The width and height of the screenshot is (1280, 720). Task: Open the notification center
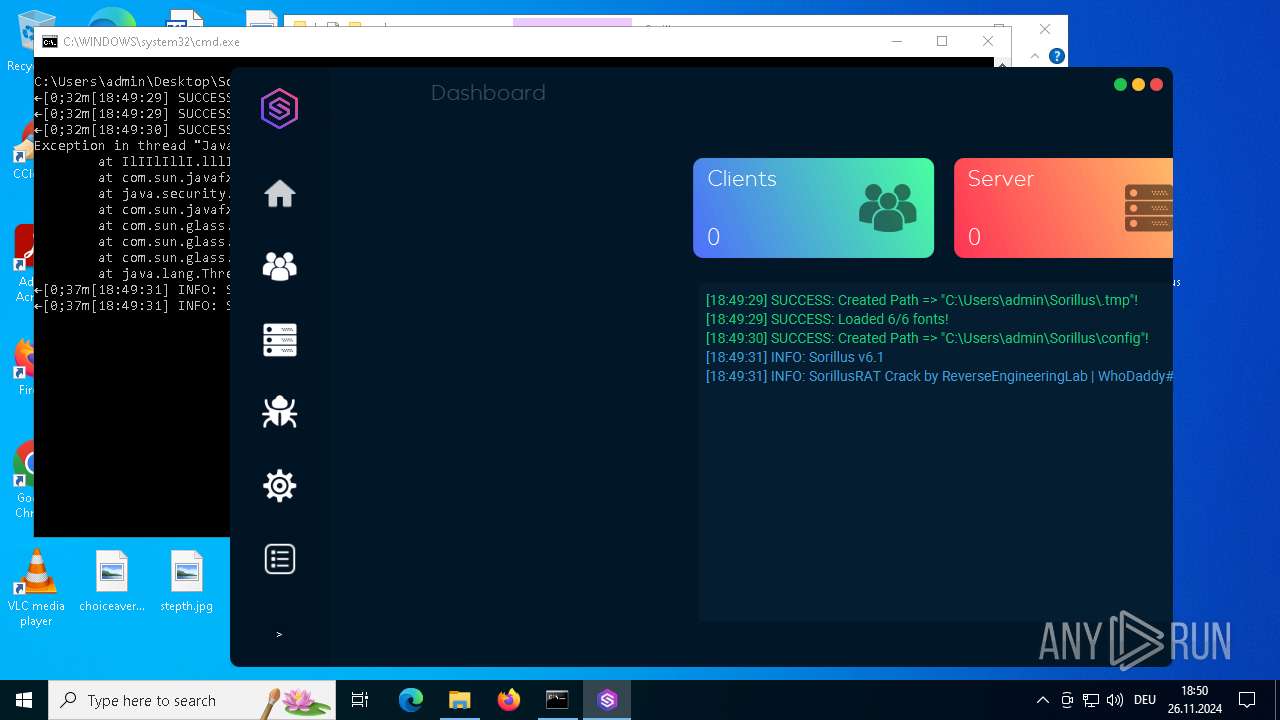click(x=1247, y=700)
